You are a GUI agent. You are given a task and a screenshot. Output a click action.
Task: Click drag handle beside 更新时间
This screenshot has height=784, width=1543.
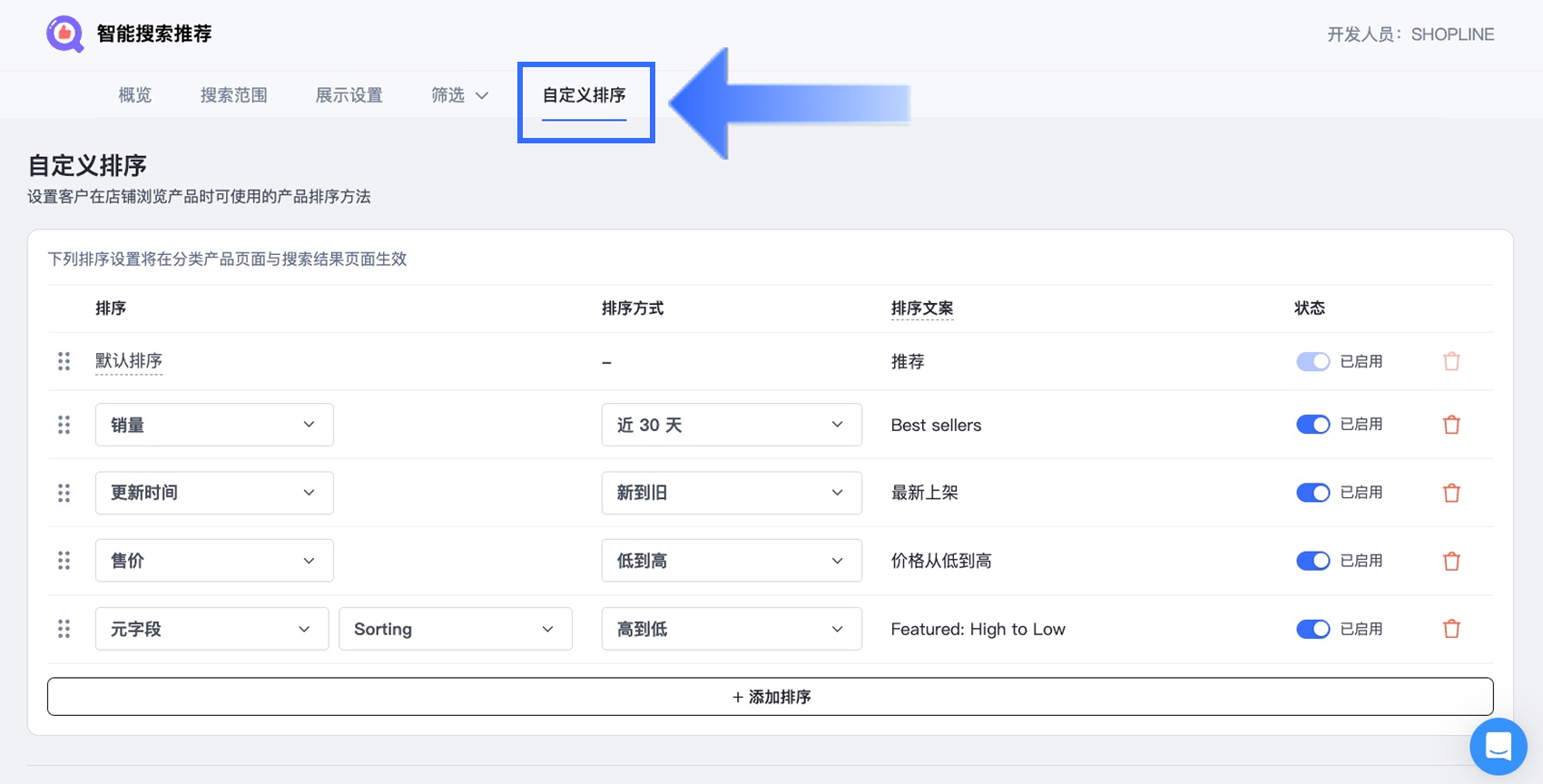64,493
